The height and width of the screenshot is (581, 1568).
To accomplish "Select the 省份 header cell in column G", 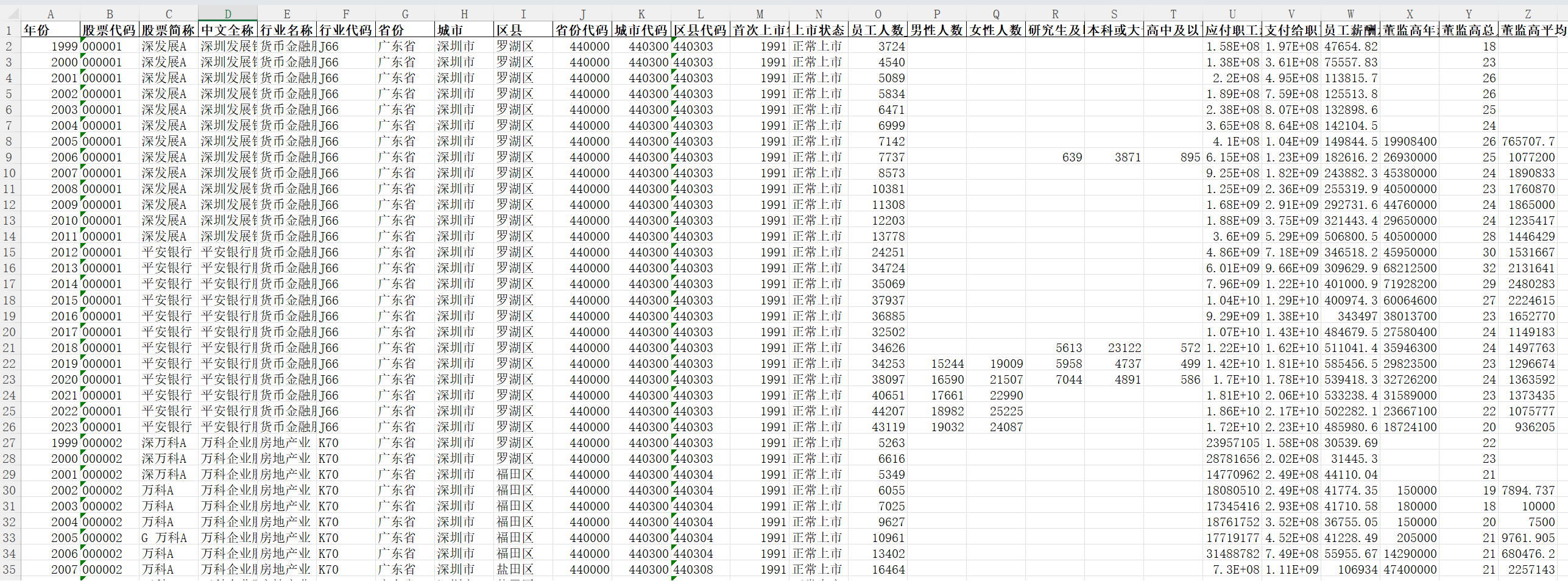I will [x=405, y=30].
